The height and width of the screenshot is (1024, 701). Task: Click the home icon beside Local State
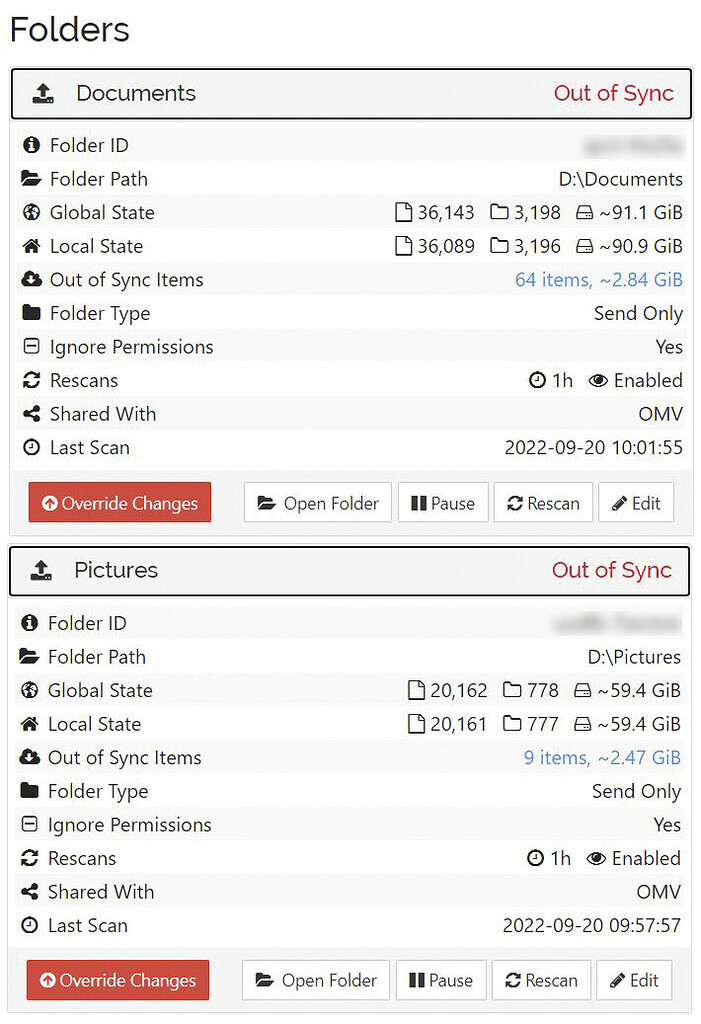pos(29,246)
